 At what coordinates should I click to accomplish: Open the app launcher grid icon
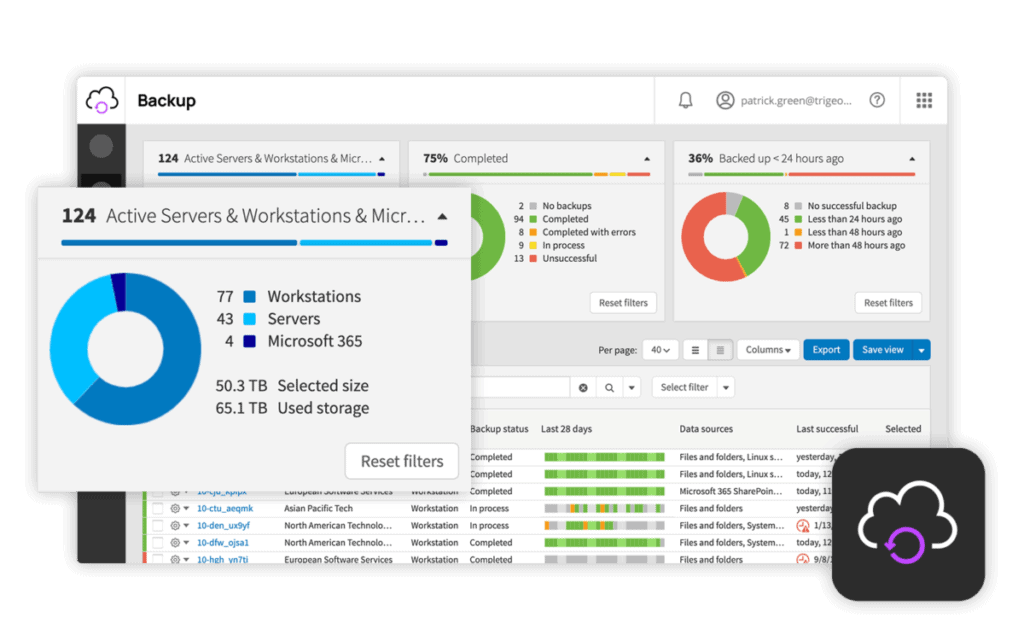point(923,100)
